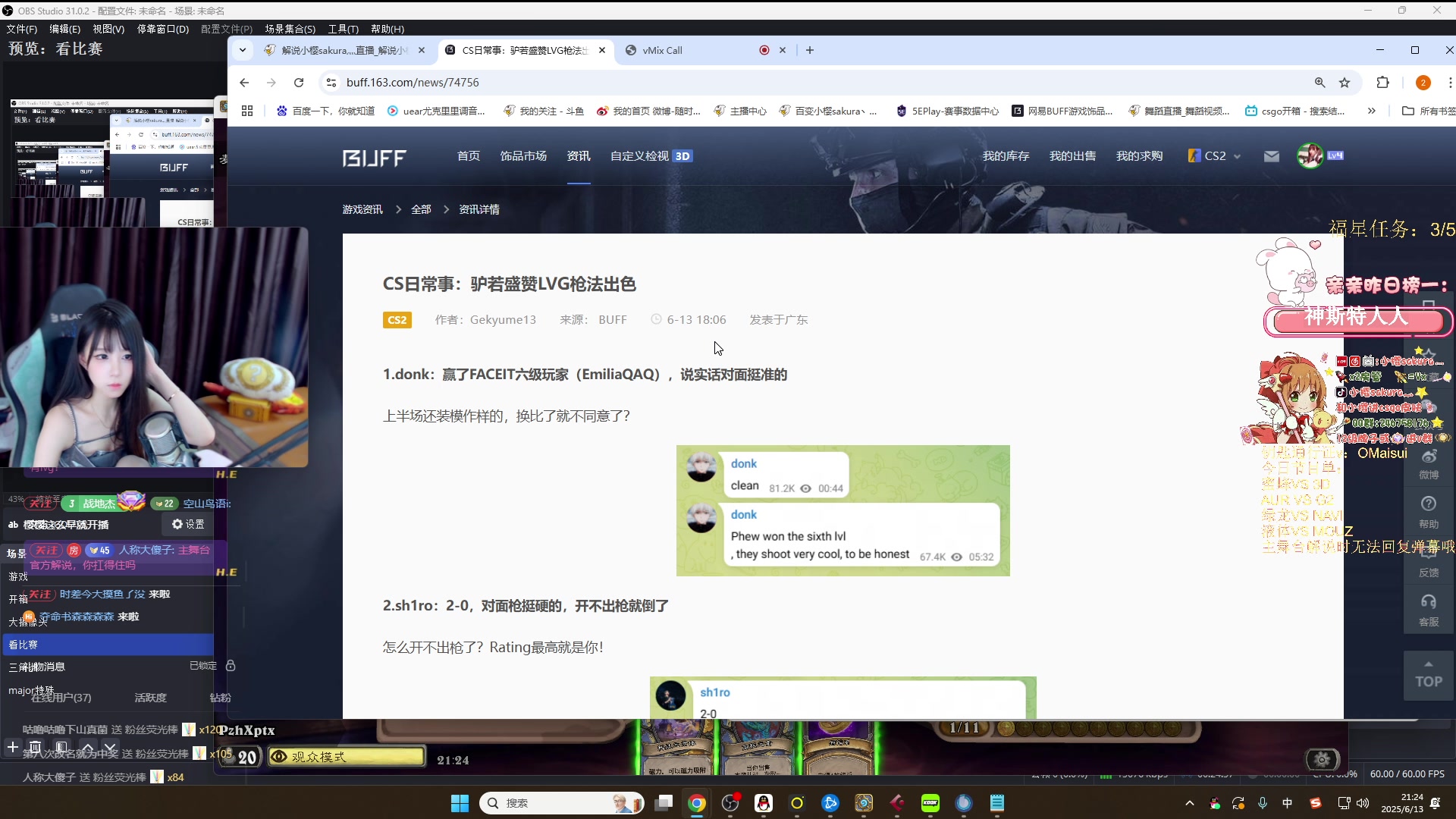This screenshot has height=819, width=1456.
Task: View site information icon beside the URL
Action: [331, 83]
